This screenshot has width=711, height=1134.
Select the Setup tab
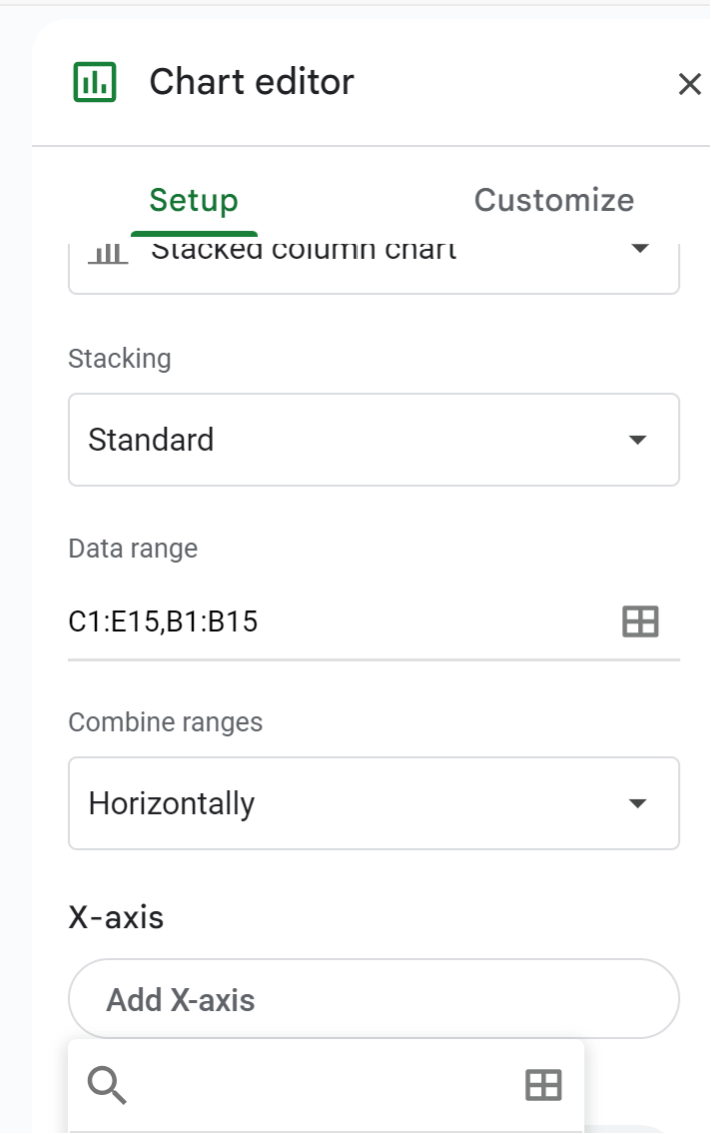click(x=194, y=199)
